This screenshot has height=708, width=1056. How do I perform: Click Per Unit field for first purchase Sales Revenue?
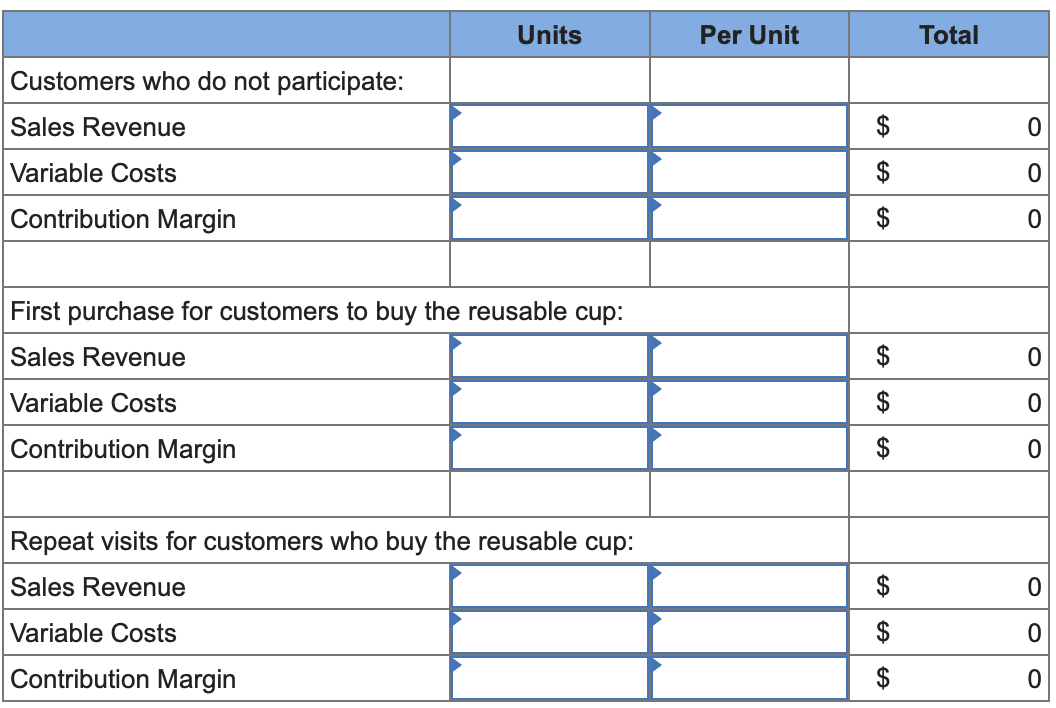pyautogui.click(x=749, y=356)
